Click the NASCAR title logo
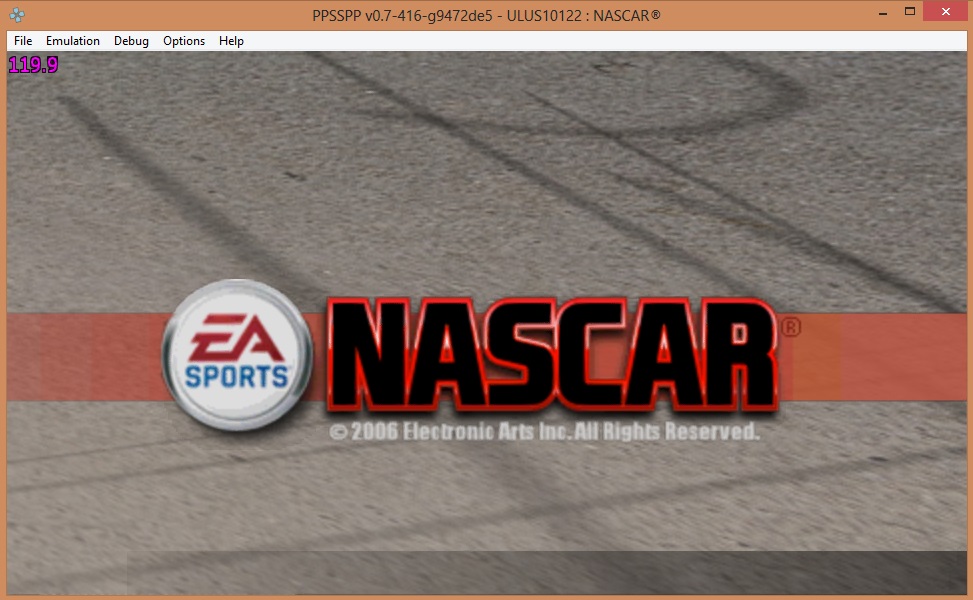Viewport: 973px width, 600px height. tap(553, 355)
